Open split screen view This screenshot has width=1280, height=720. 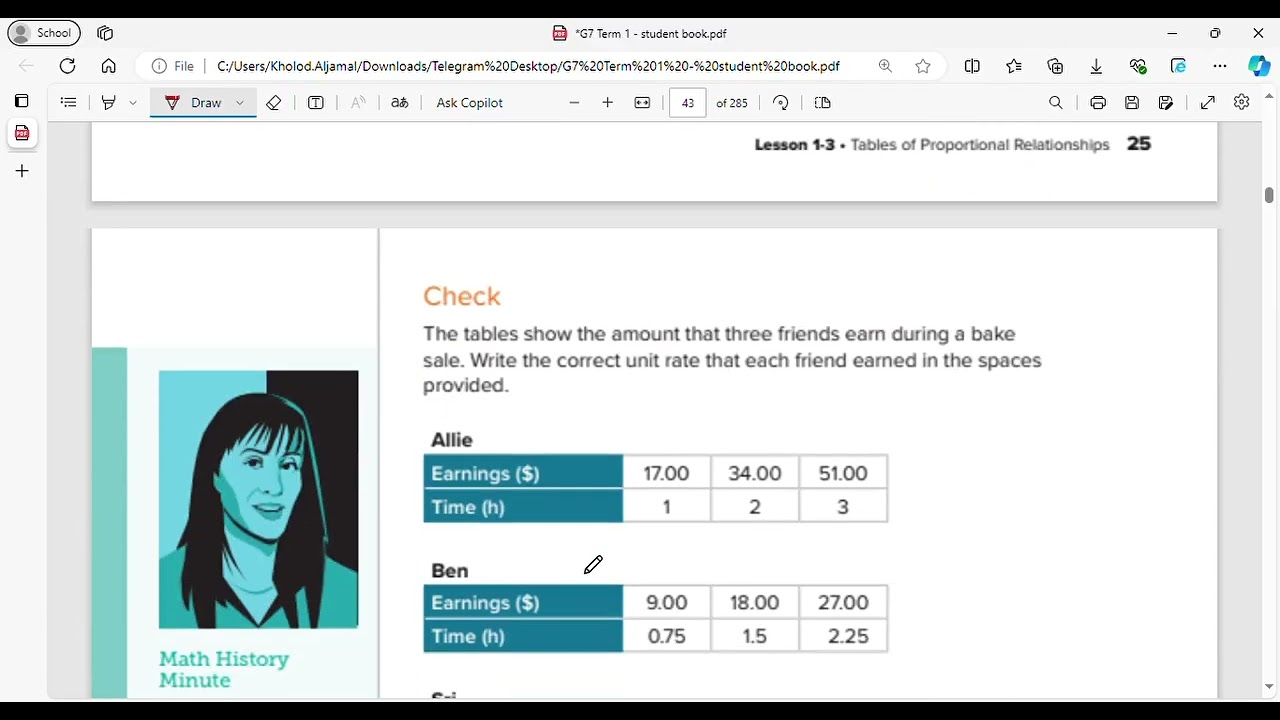coord(972,66)
